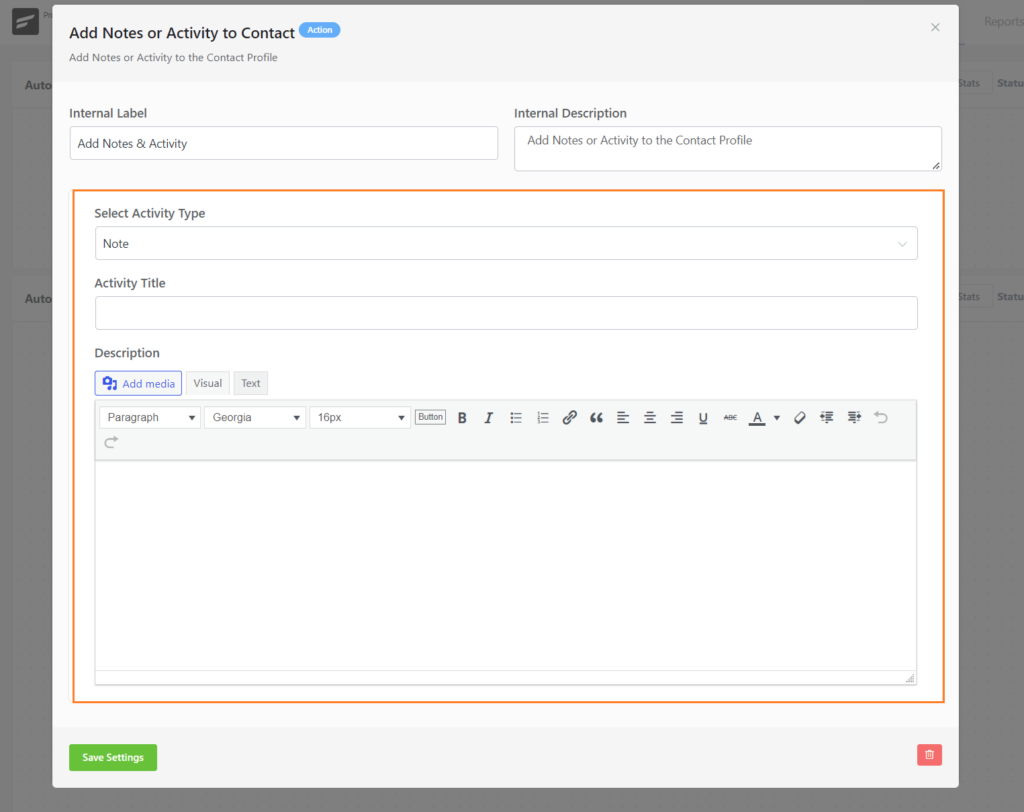This screenshot has height=812, width=1024.
Task: Apply bold formatting in the editor toolbar
Action: (461, 417)
